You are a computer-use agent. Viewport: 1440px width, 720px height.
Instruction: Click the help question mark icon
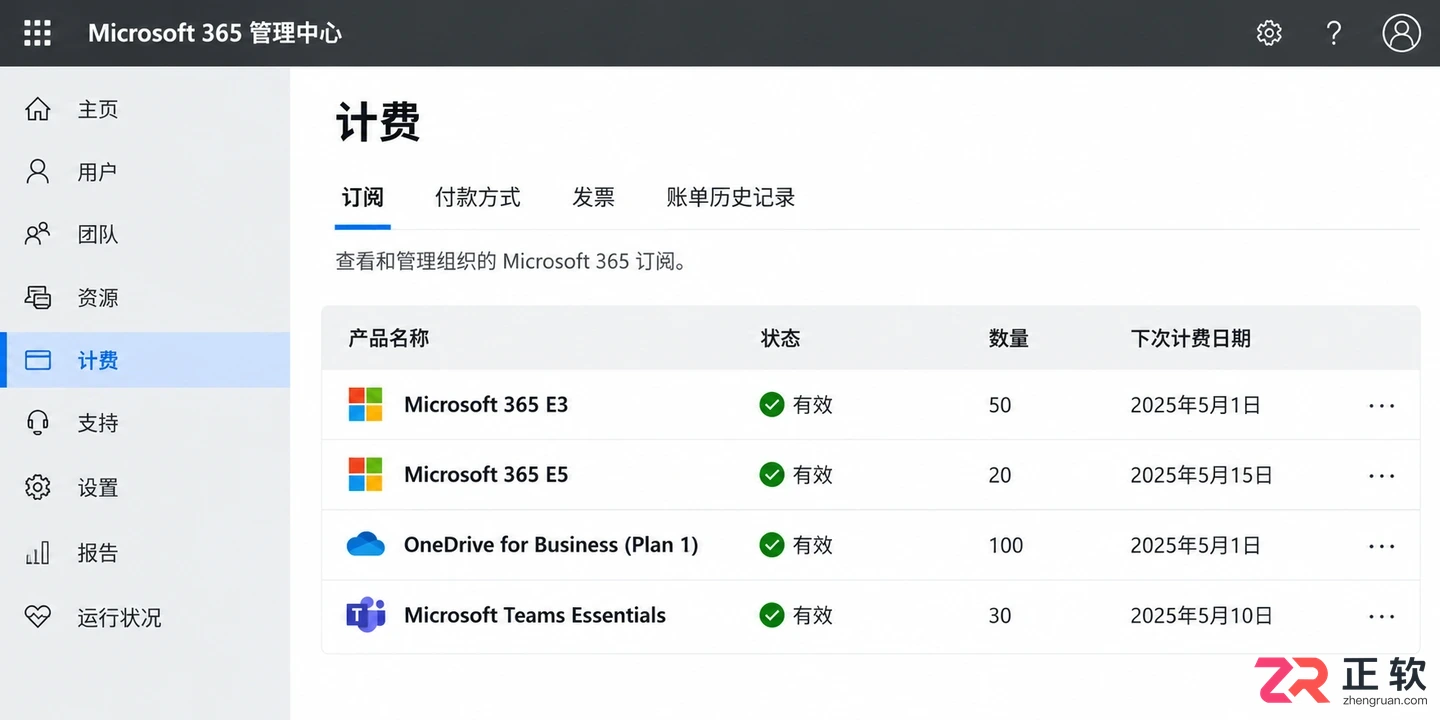(1333, 33)
